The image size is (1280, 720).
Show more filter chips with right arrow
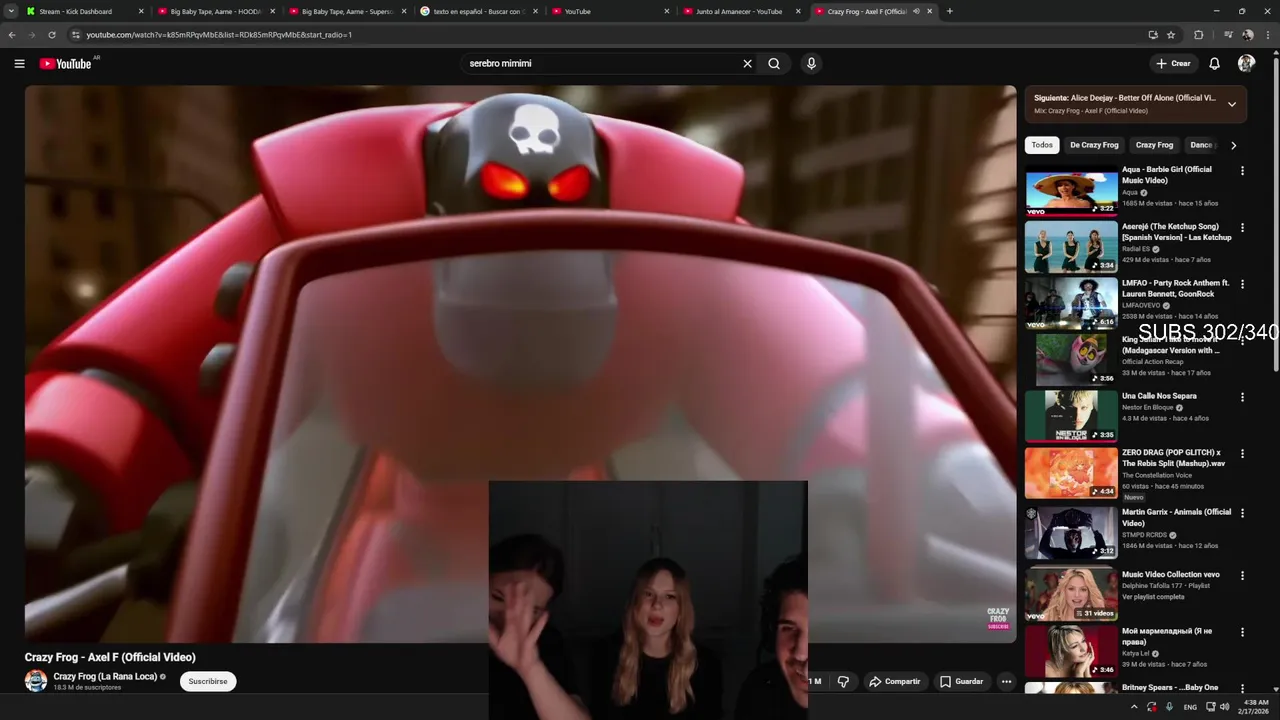click(1233, 145)
